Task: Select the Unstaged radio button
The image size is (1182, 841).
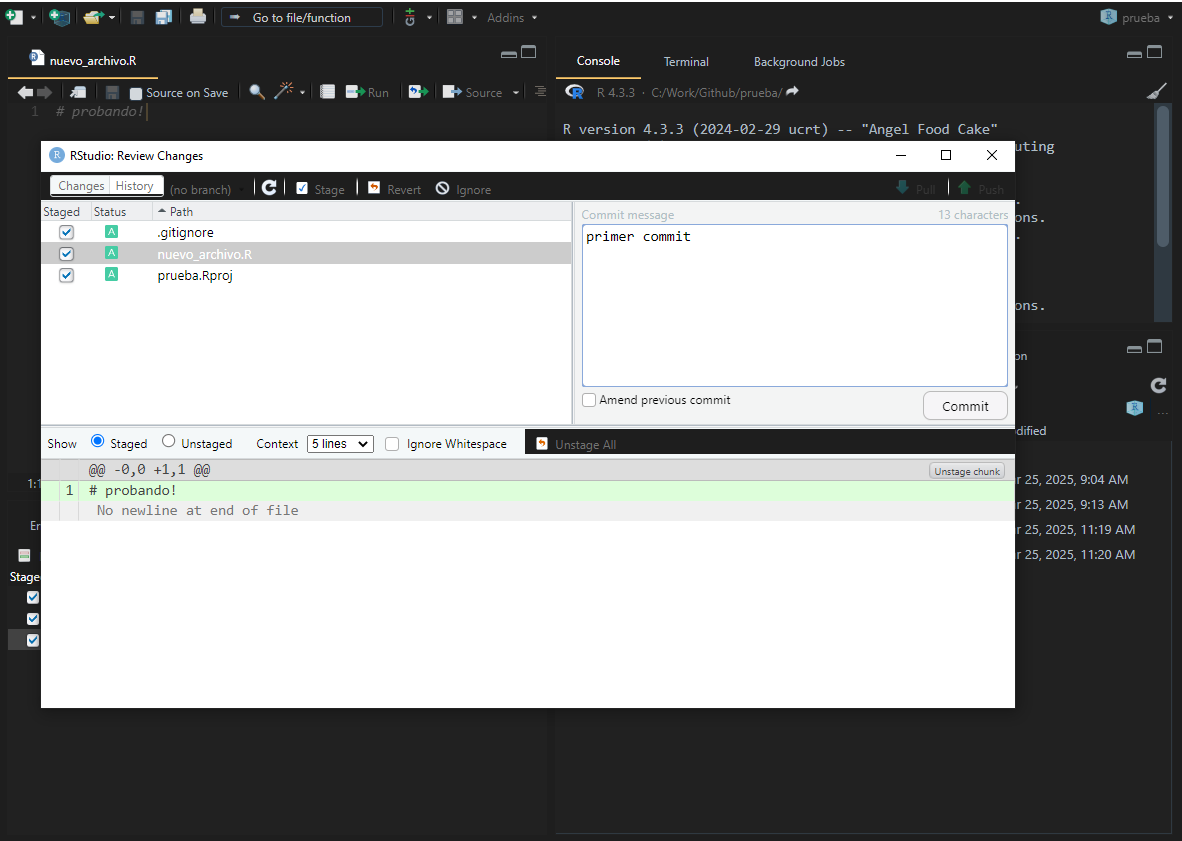Action: tap(168, 442)
